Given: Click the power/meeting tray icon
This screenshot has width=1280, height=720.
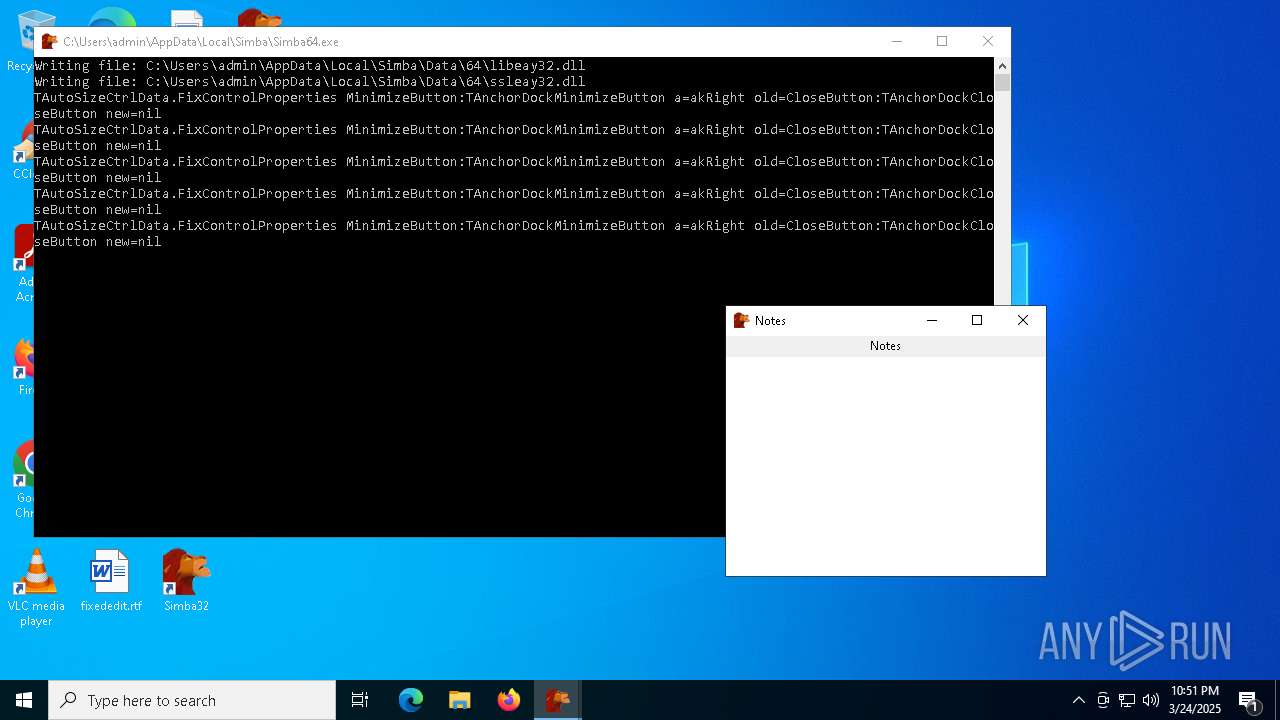Looking at the screenshot, I should click(x=1103, y=700).
